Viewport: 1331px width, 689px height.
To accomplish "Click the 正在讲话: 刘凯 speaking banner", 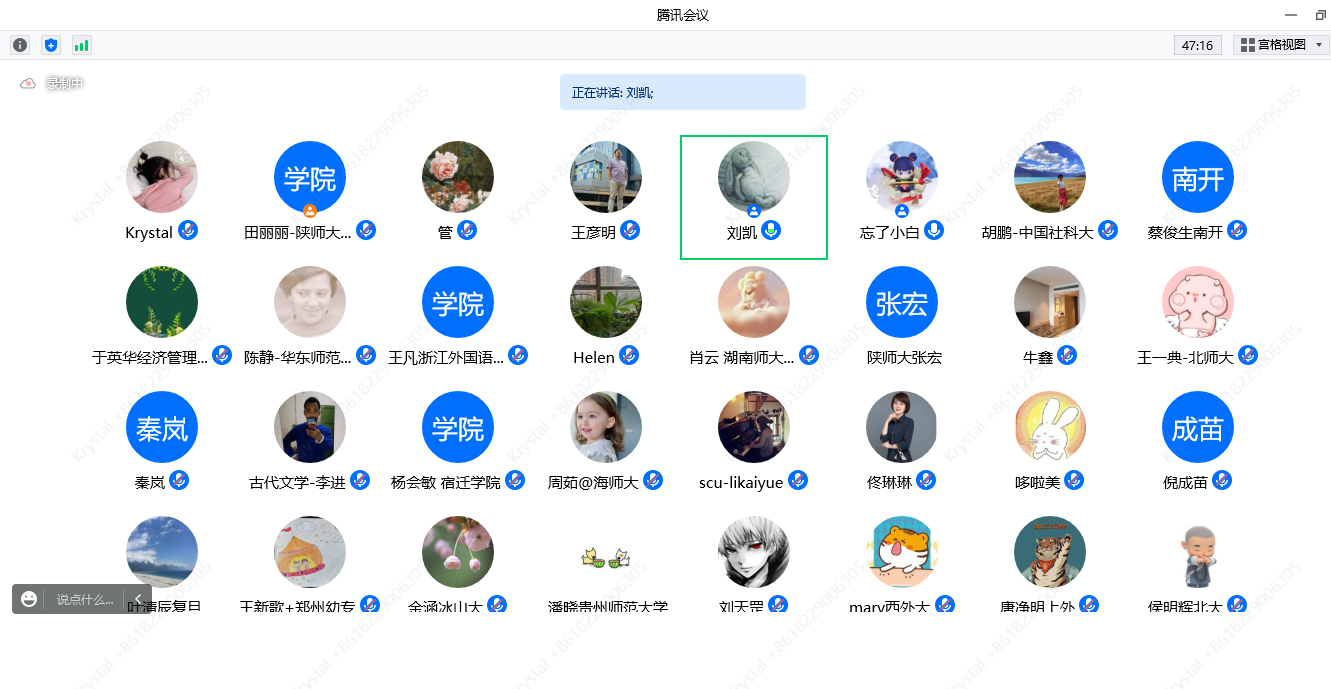I will (682, 92).
